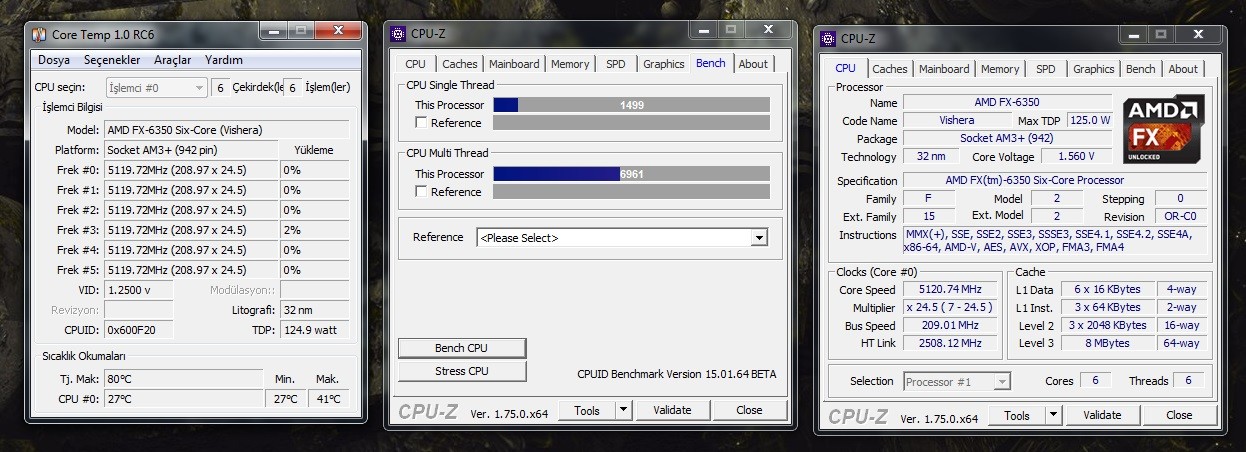The image size is (1246, 452).
Task: Click Bus Speed 209.01 MHz value
Action: coord(951,325)
